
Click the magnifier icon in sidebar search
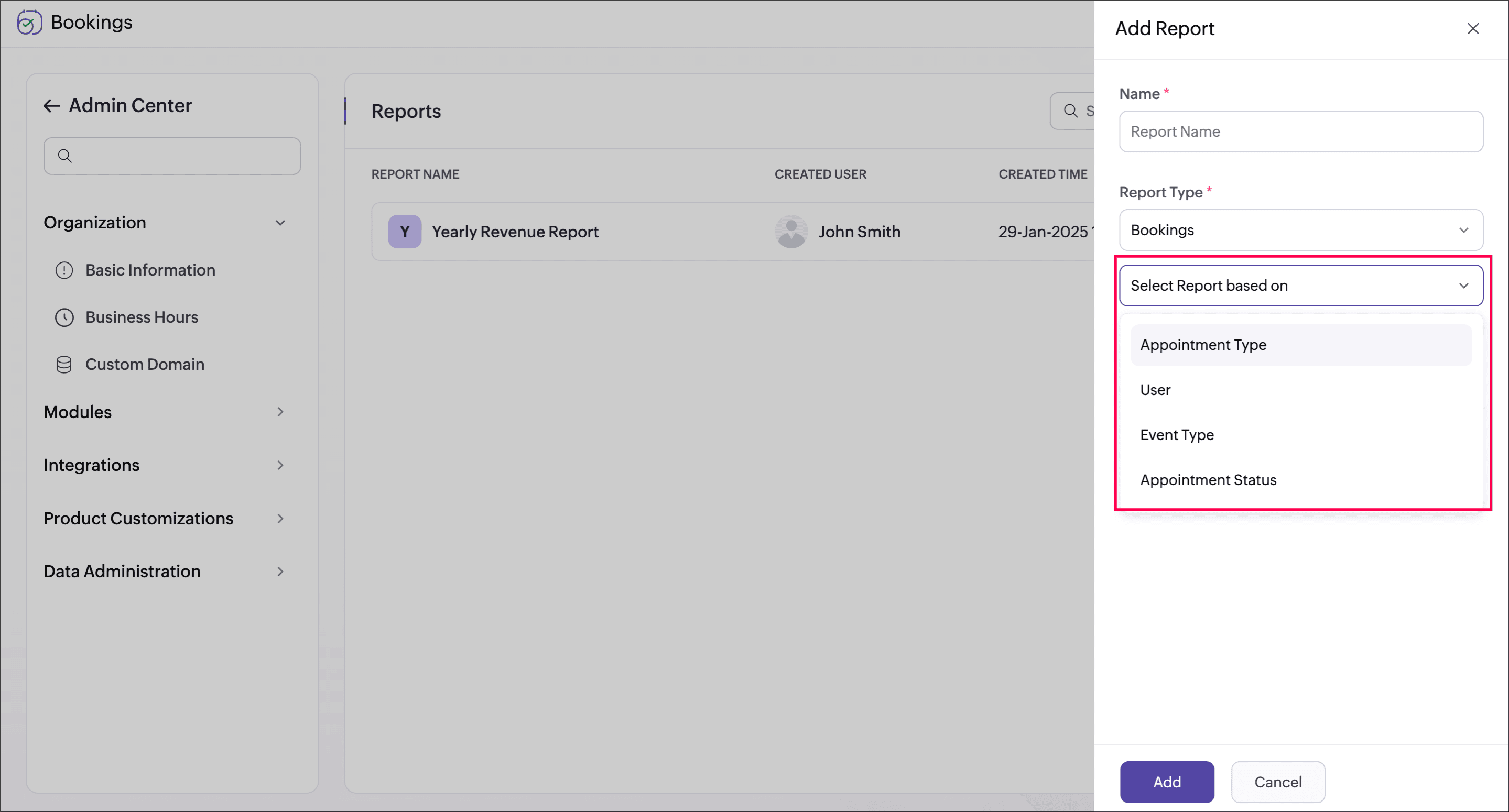(x=65, y=156)
